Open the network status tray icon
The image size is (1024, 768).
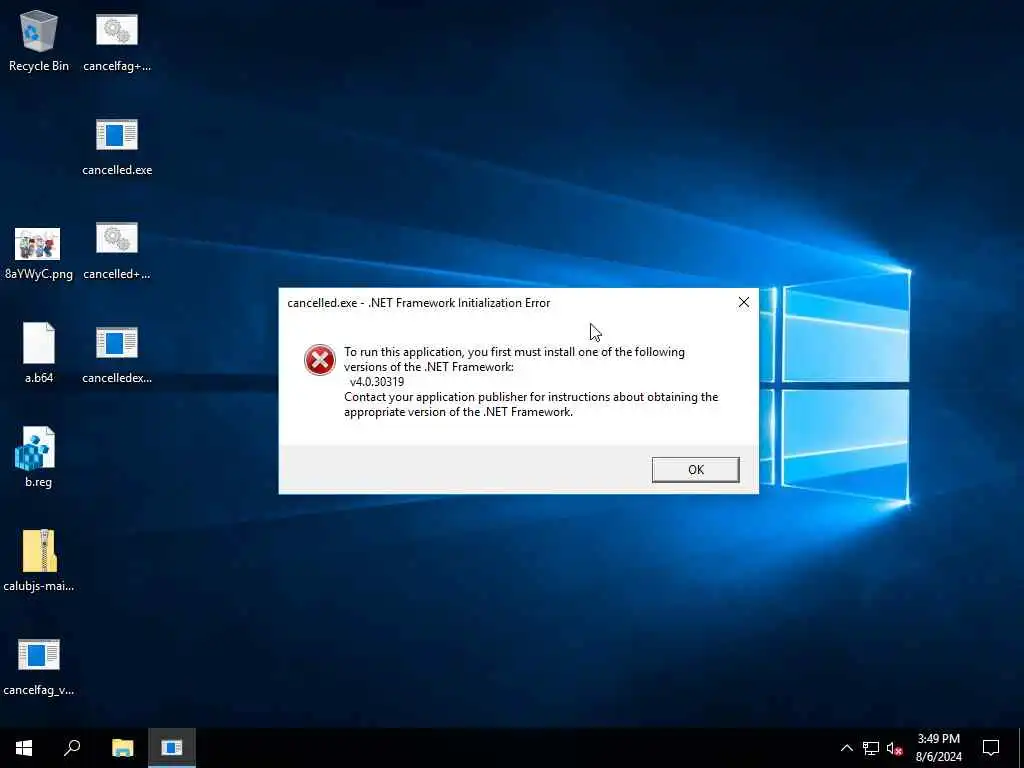point(871,748)
